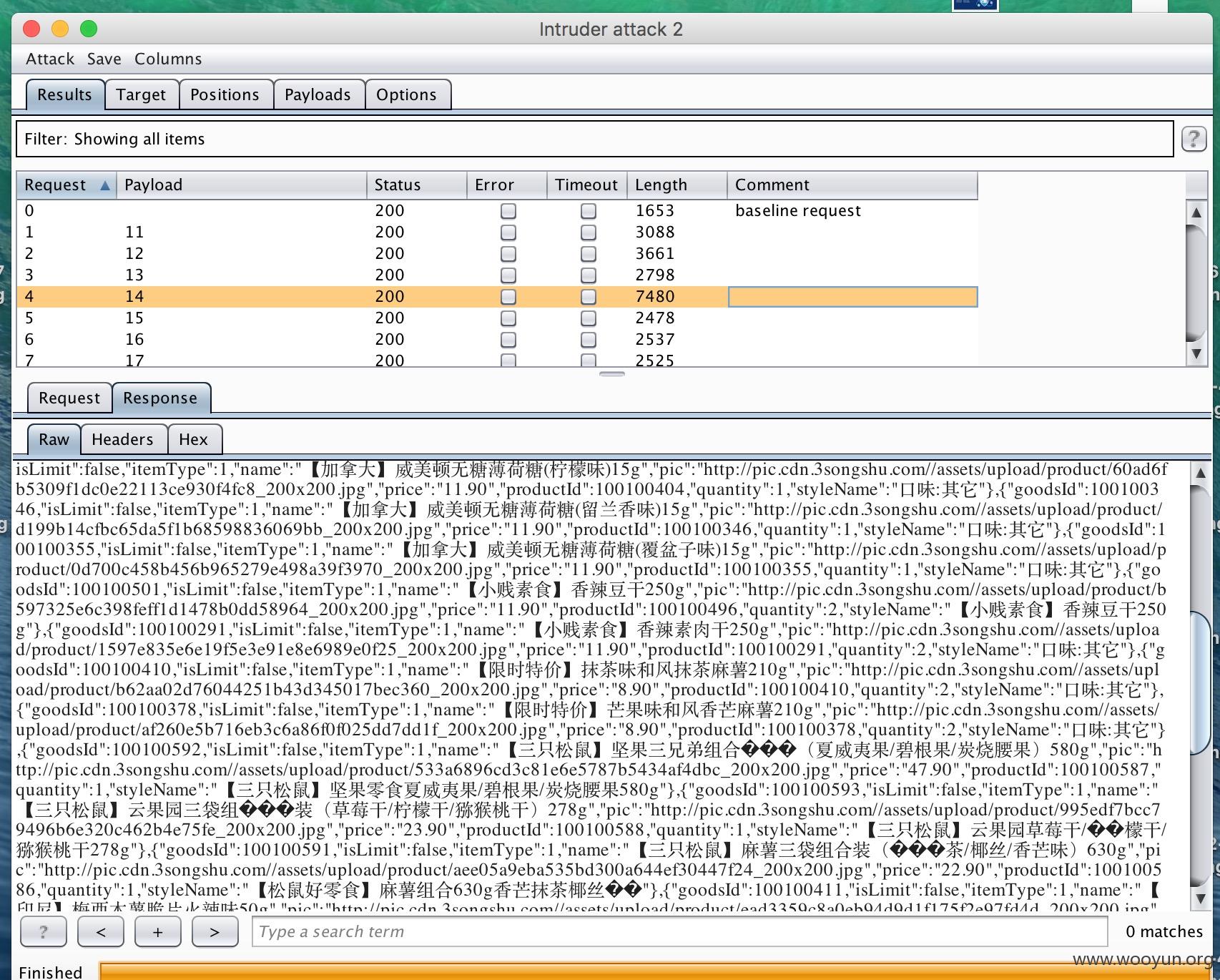Switch to the Target tab

142,94
